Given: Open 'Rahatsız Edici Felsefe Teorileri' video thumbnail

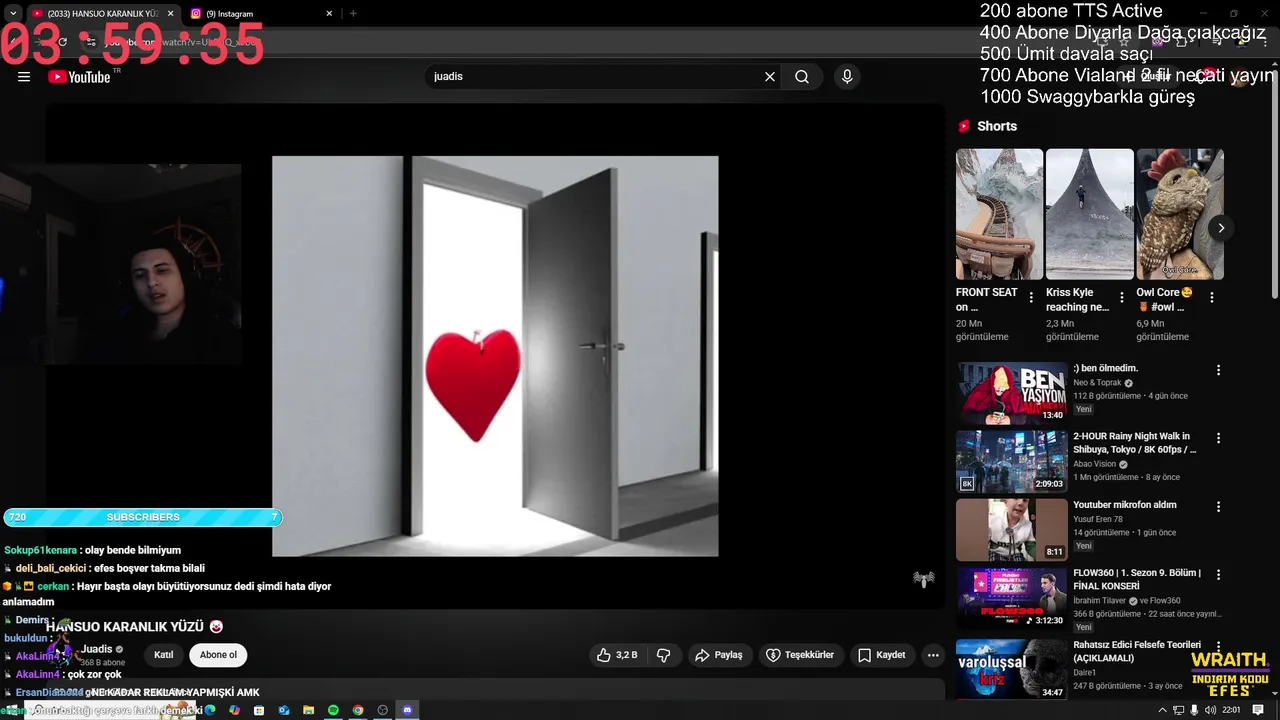Looking at the screenshot, I should [1011, 668].
